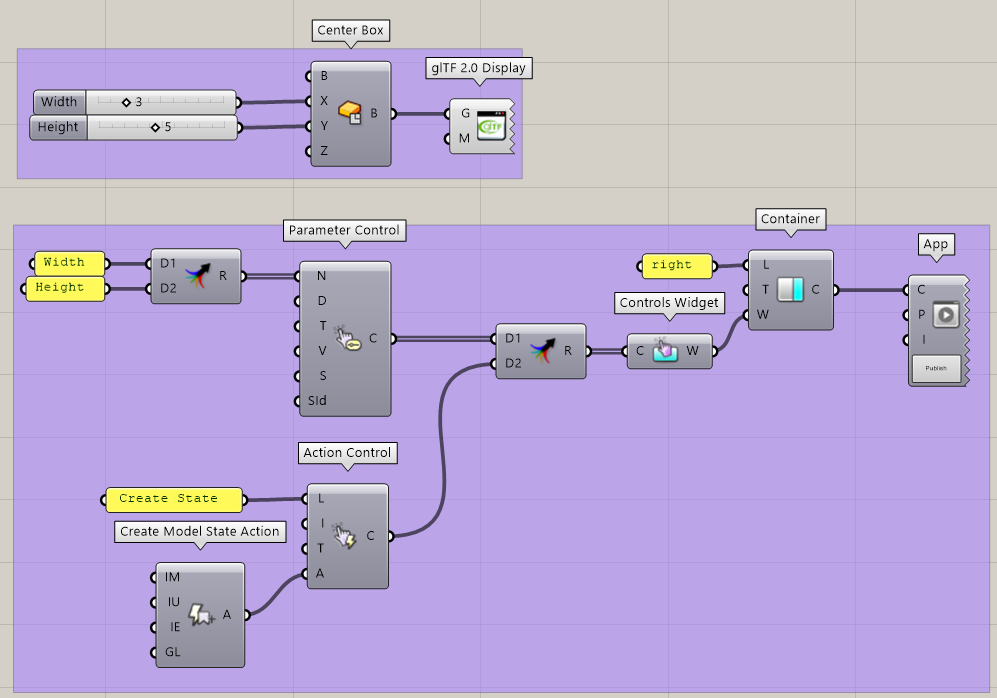This screenshot has width=997, height=698.
Task: Click the C input of App component
Action: pos(921,290)
